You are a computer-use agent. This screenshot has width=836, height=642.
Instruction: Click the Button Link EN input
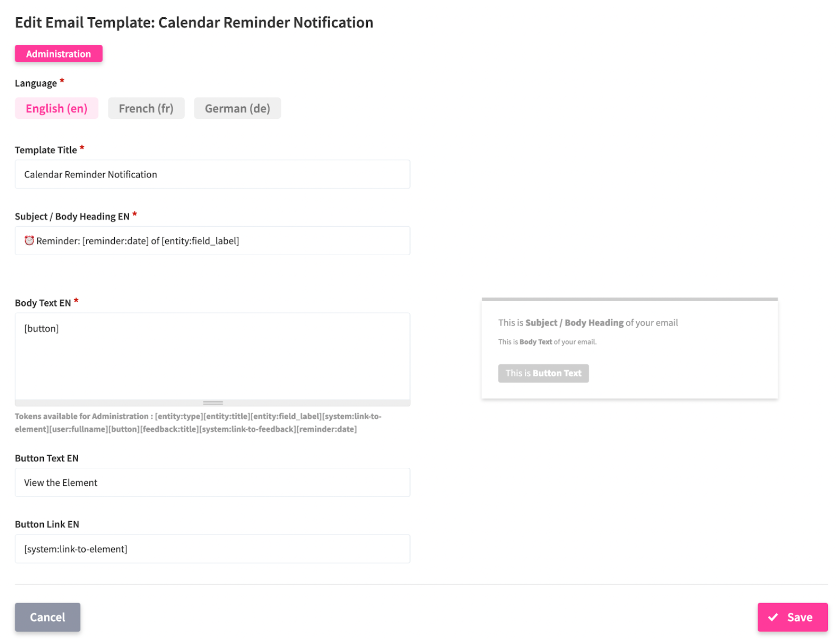(x=212, y=548)
